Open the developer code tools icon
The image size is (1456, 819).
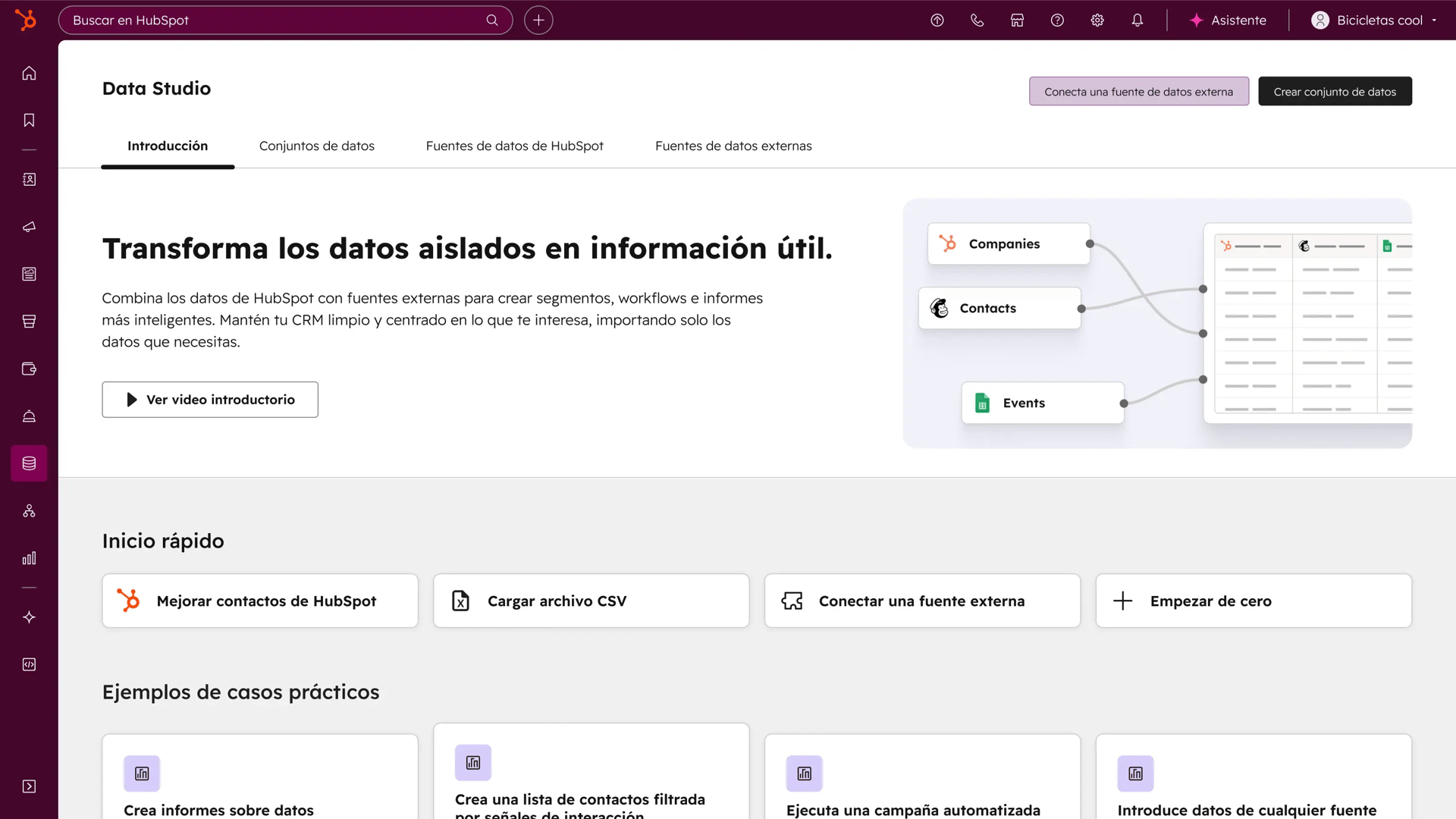pyautogui.click(x=29, y=664)
